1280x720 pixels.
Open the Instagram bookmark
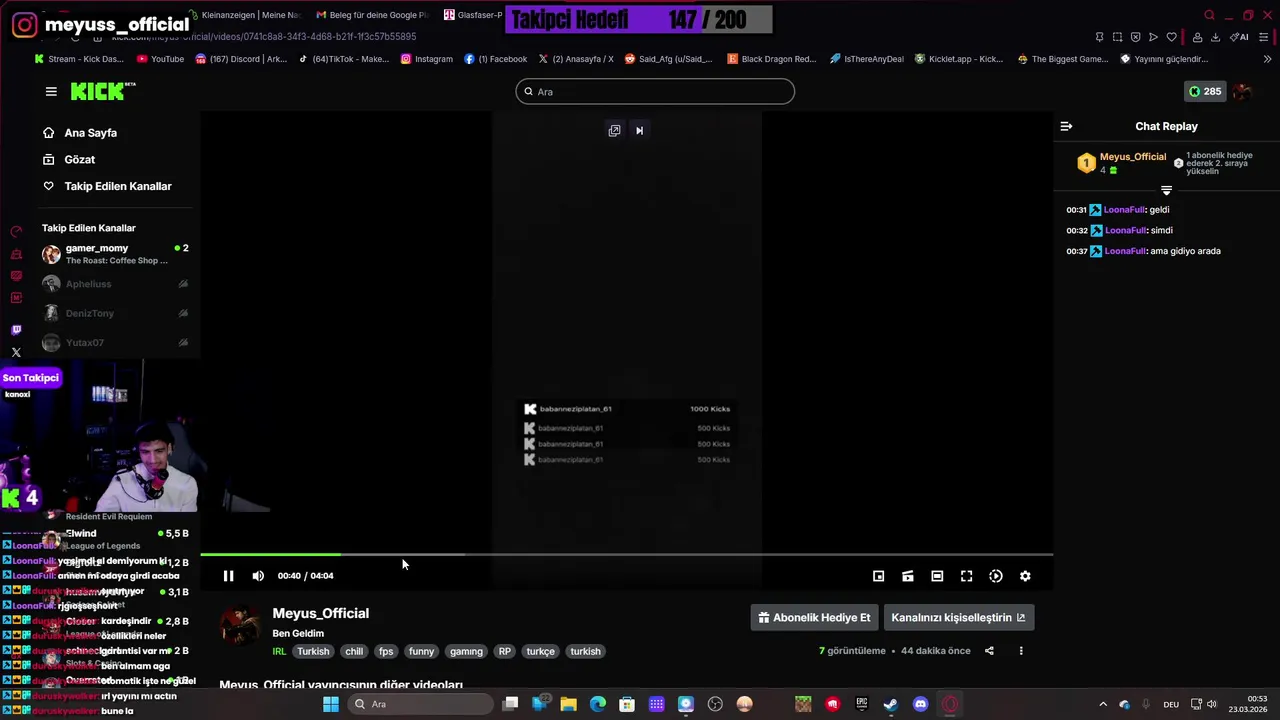[427, 59]
